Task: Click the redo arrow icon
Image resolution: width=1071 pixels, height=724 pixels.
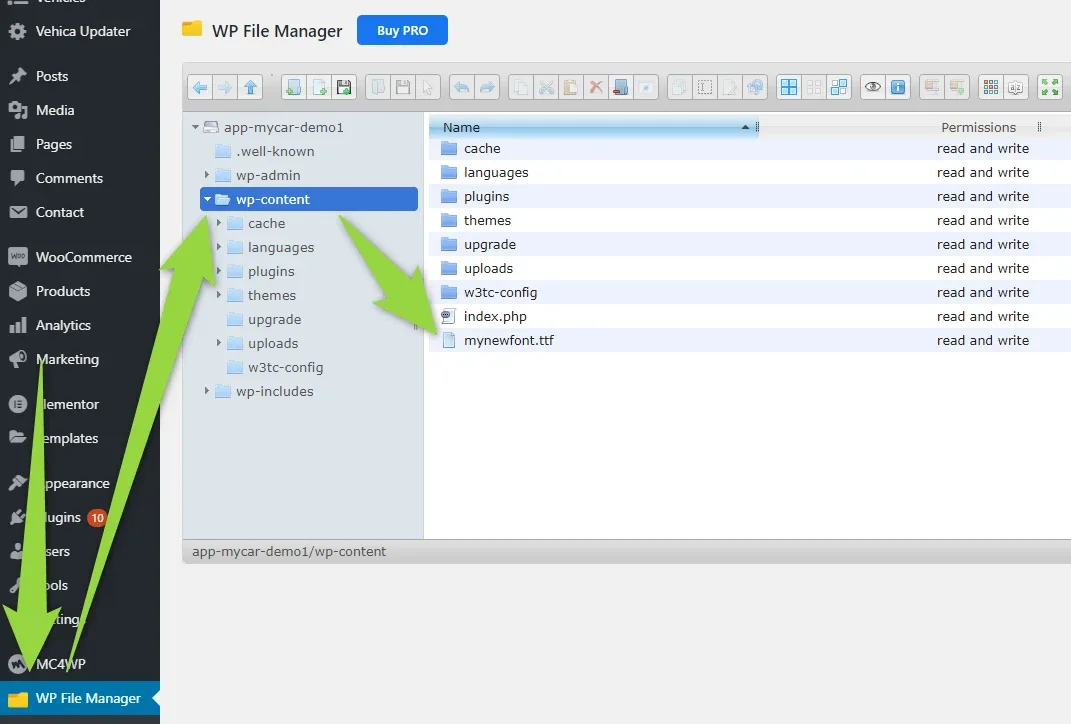Action: (x=487, y=87)
